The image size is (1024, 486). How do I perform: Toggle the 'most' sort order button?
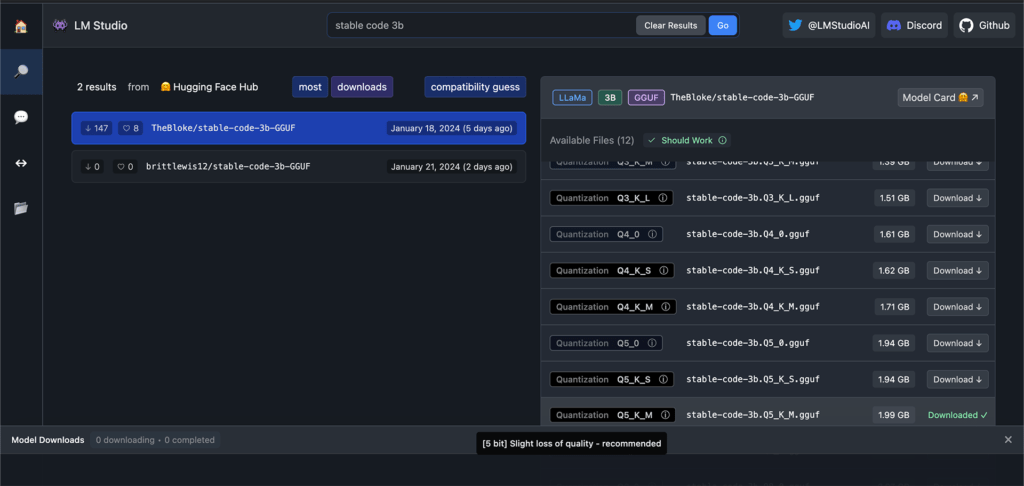click(310, 87)
